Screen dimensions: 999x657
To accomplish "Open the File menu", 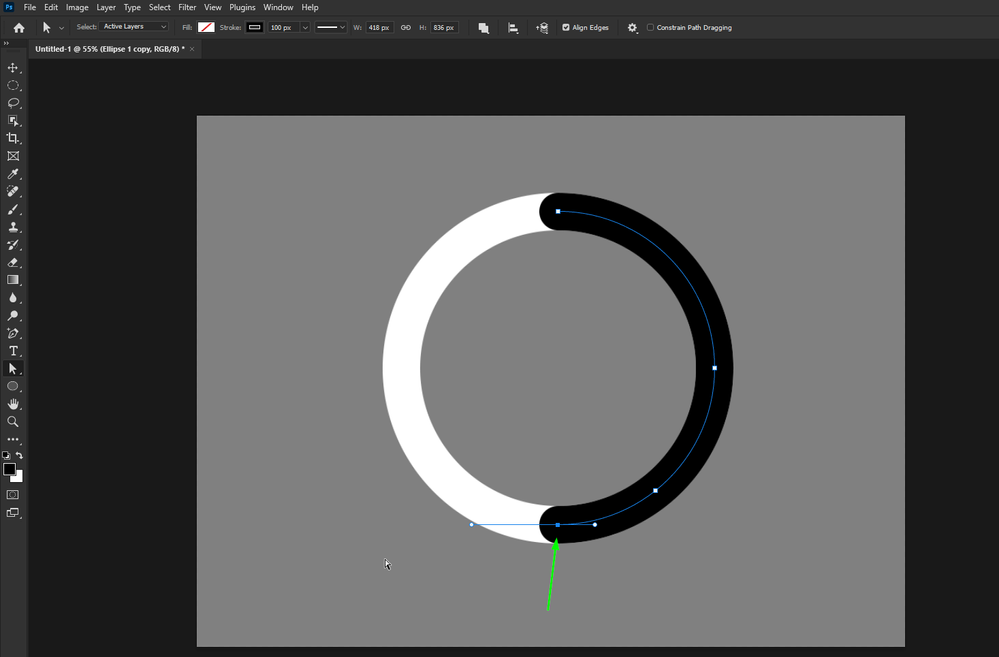I will coord(29,8).
